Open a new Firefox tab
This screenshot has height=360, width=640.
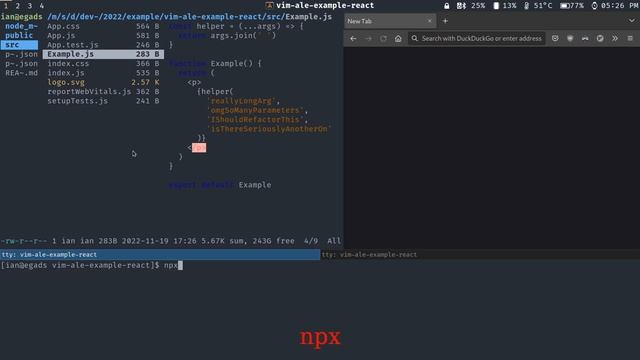coord(445,21)
